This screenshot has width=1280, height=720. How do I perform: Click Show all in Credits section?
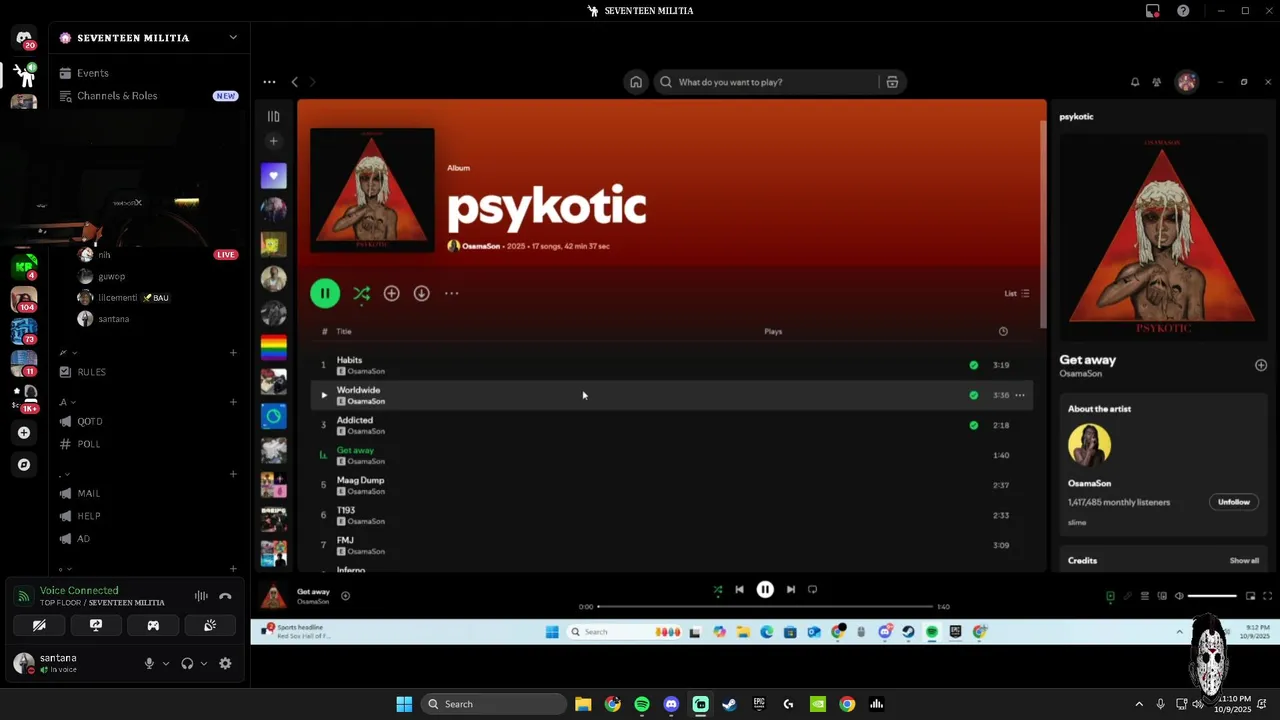pyautogui.click(x=1244, y=561)
